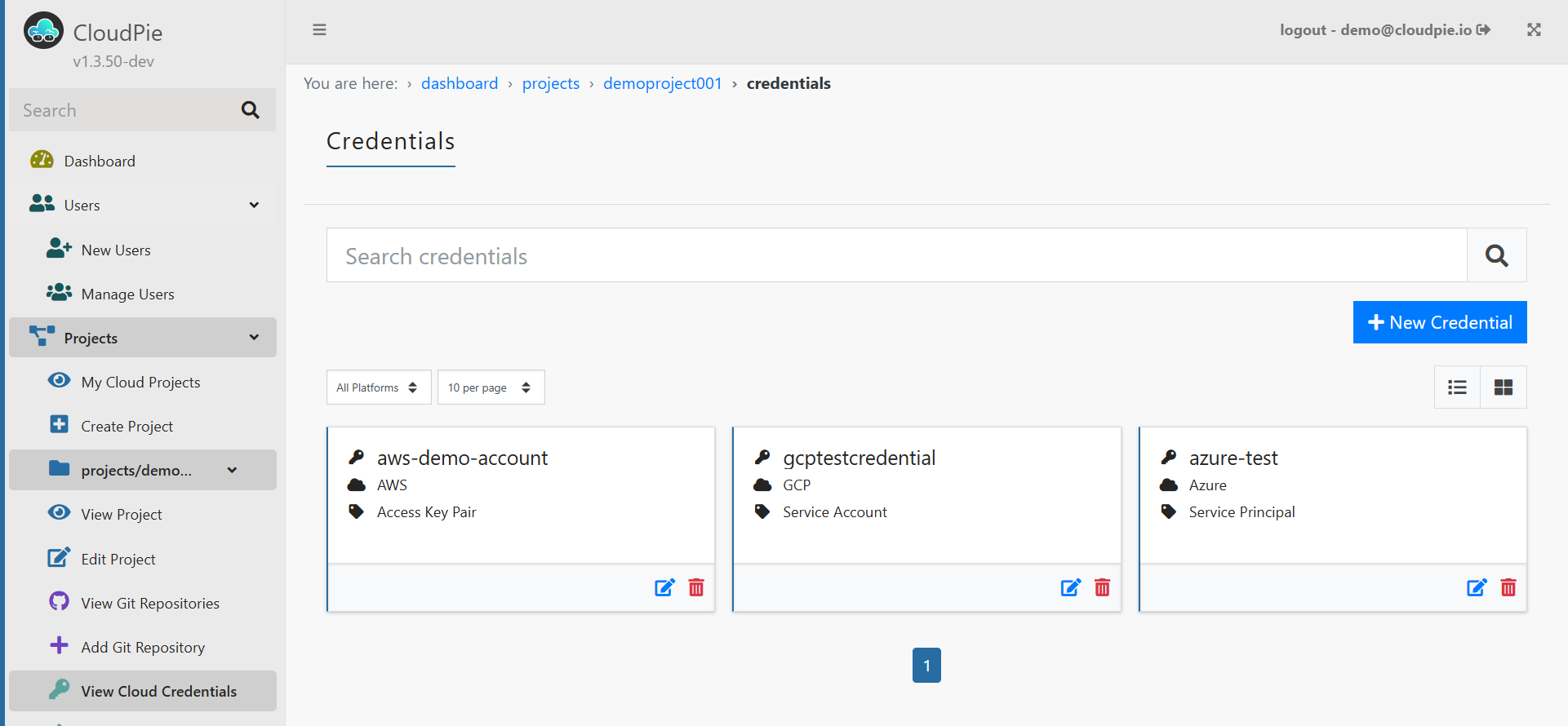The height and width of the screenshot is (726, 1568).
Task: Click the key icon beside azure-test
Action: 1169,457
